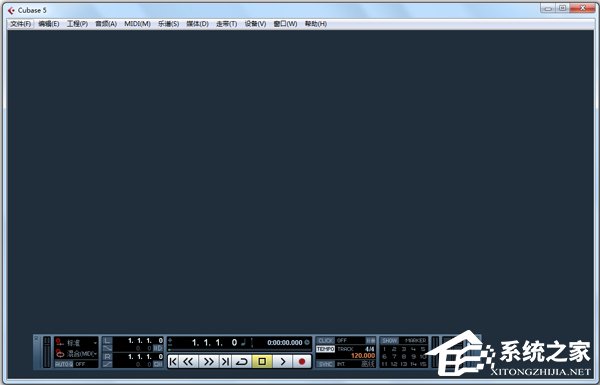
Task: Open the 工程(P) Project menu
Action: 77,24
